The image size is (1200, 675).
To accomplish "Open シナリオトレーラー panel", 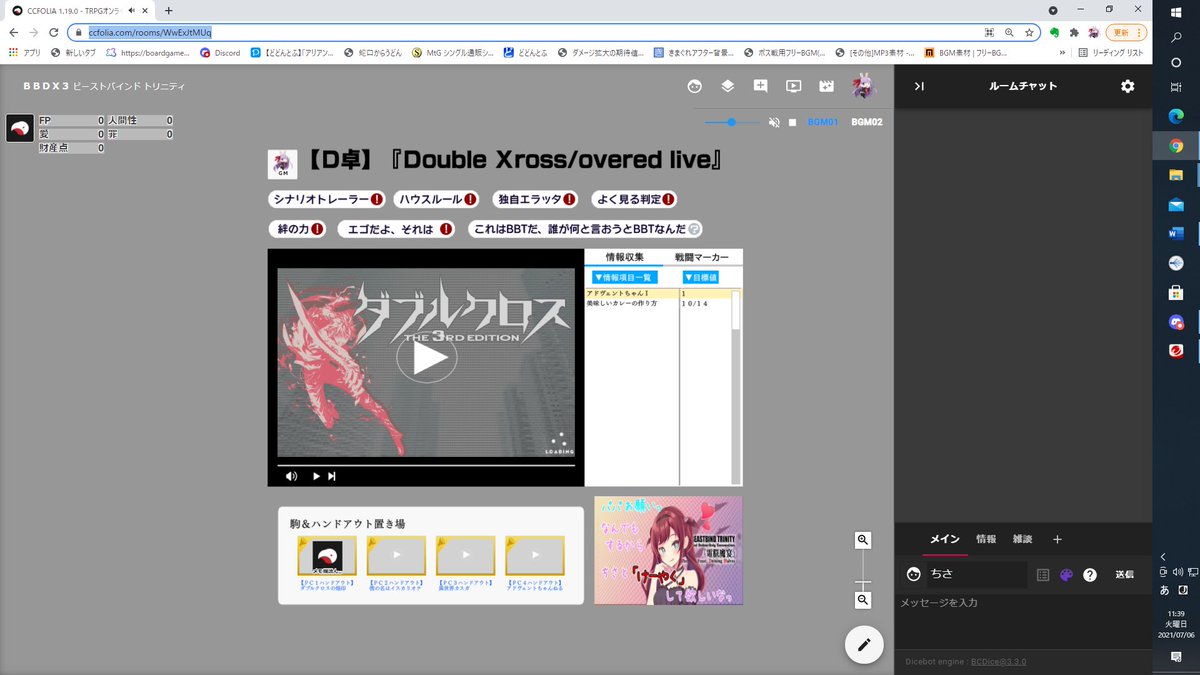I will (x=326, y=199).
